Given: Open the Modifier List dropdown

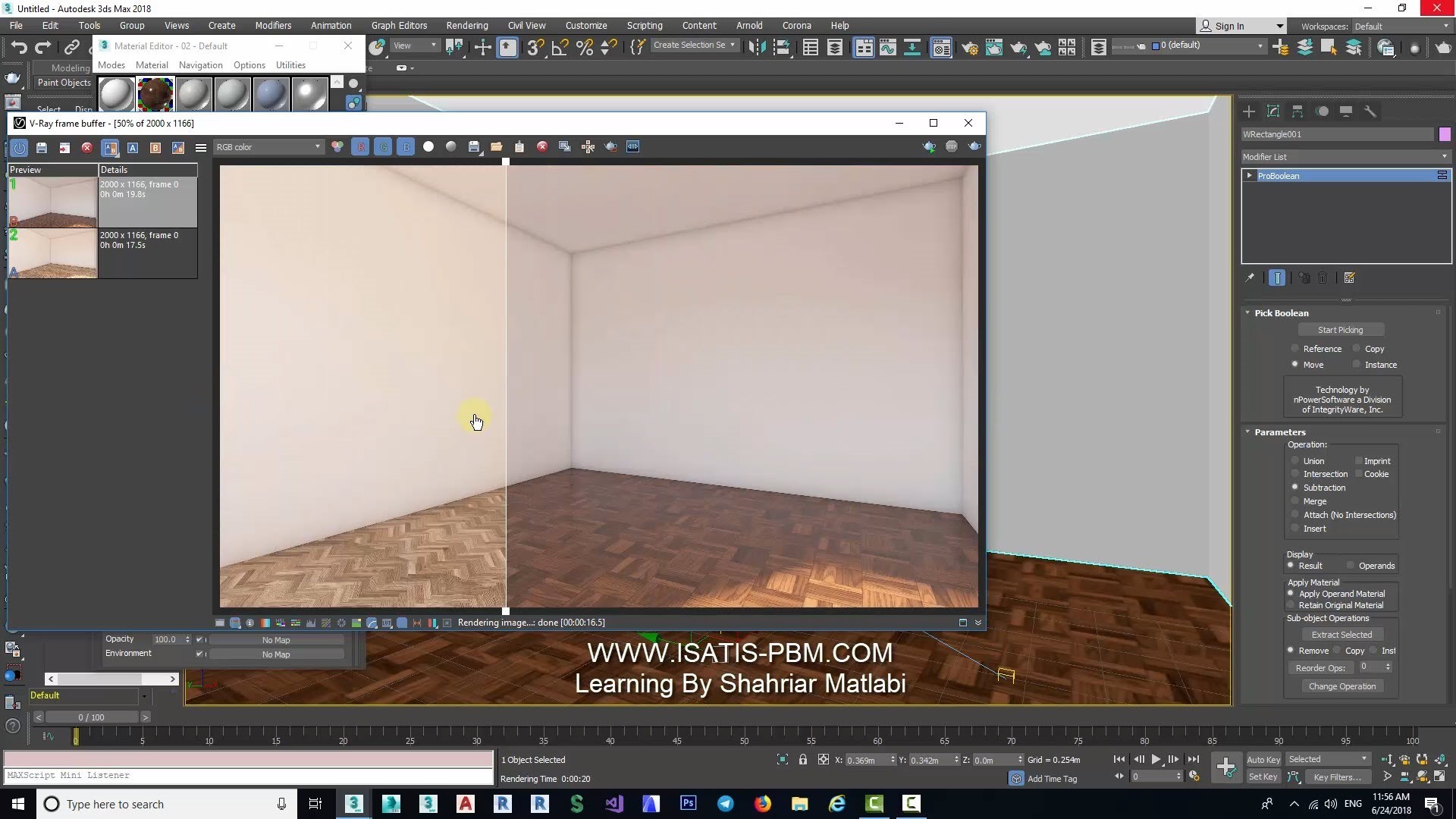Looking at the screenshot, I should click(x=1346, y=157).
